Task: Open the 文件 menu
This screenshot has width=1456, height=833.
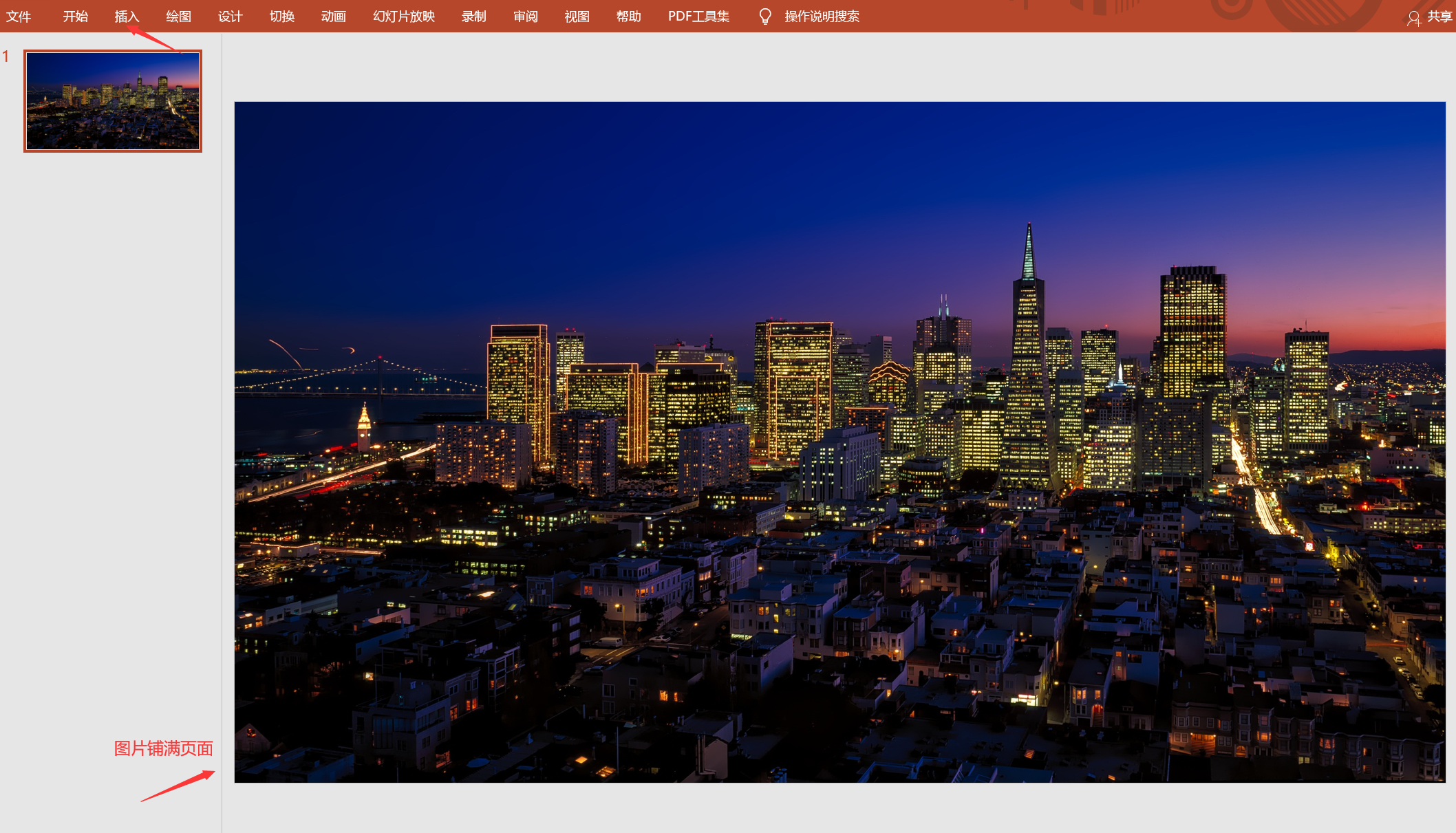Action: click(19, 17)
